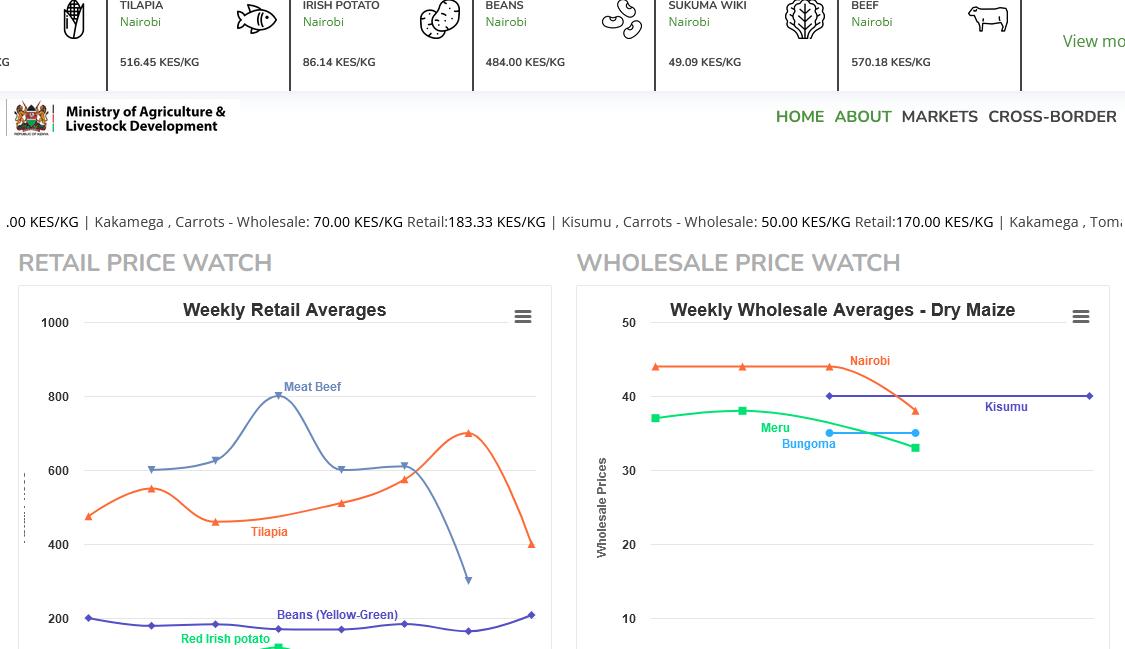Screen dimensions: 1125x649
Task: Open the ABOUT navigation item
Action: coord(863,117)
